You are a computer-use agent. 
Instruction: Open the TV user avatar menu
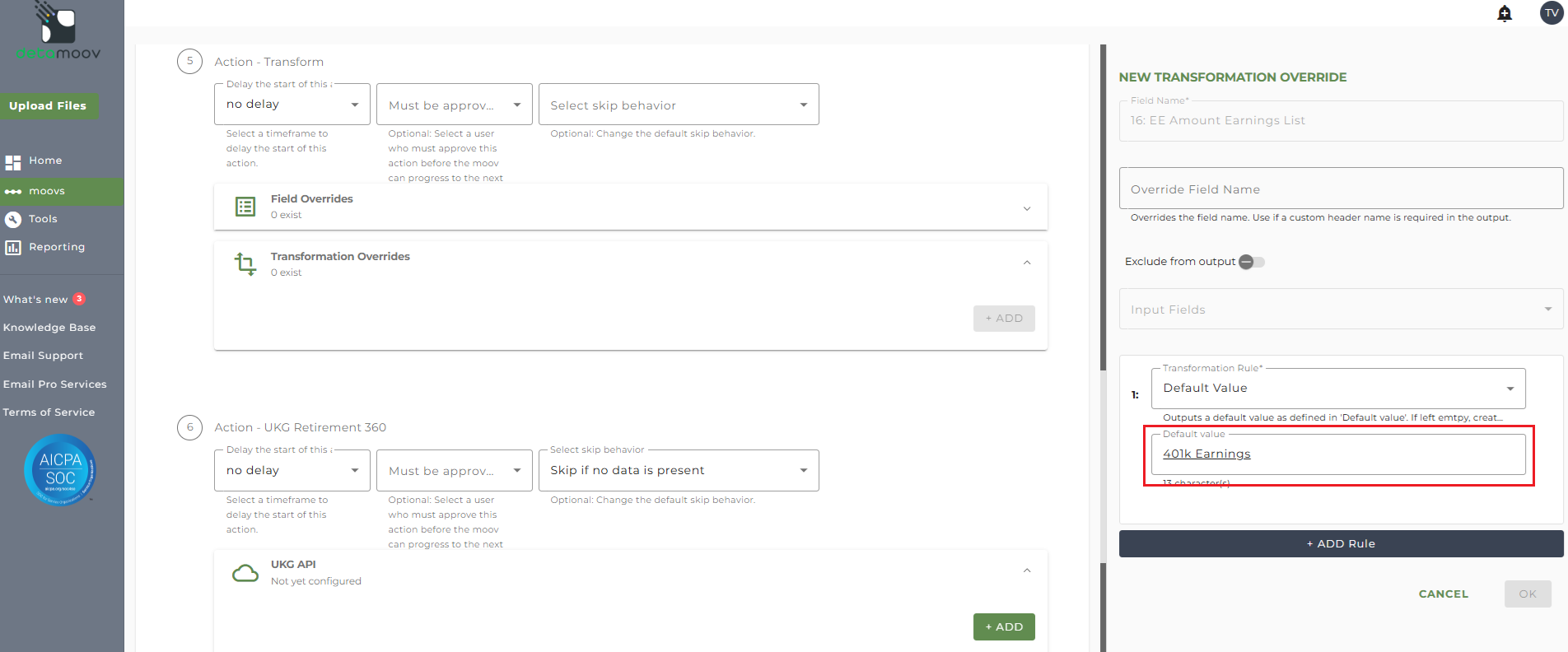(x=1552, y=13)
